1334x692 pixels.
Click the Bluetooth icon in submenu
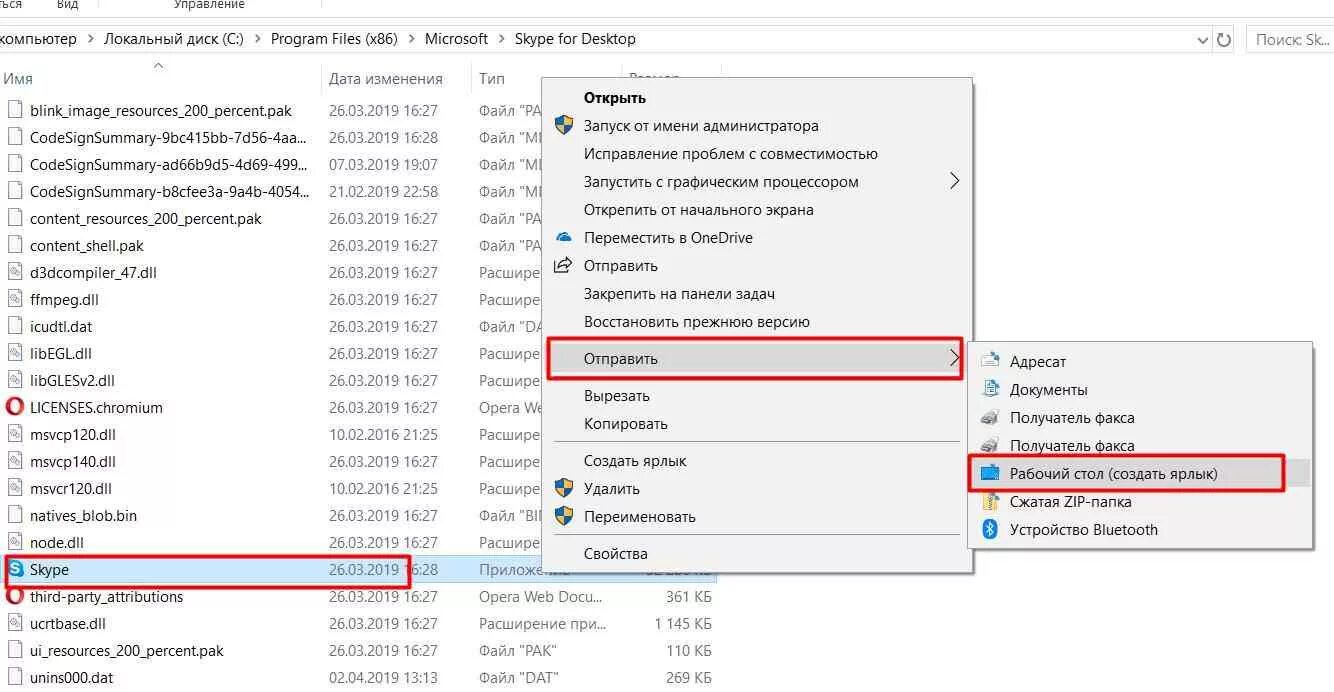[x=990, y=530]
